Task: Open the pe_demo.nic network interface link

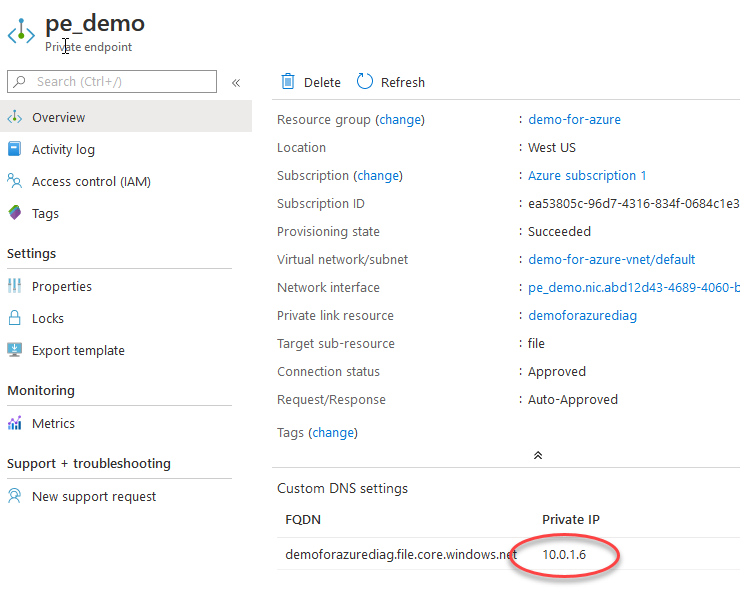Action: click(634, 287)
